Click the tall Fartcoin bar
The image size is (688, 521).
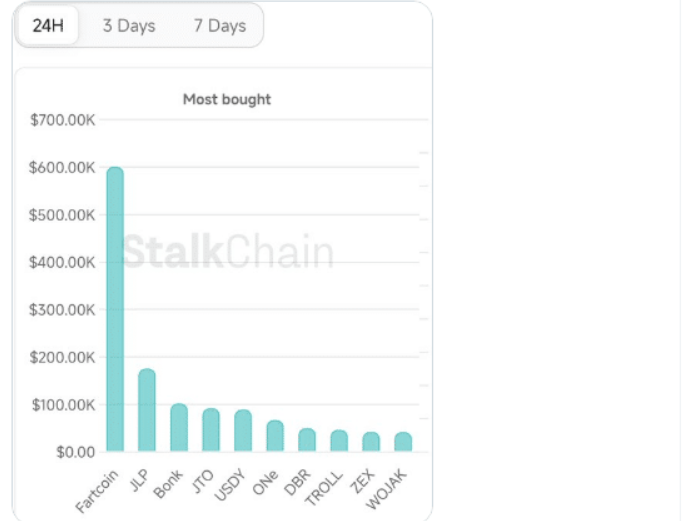115,310
